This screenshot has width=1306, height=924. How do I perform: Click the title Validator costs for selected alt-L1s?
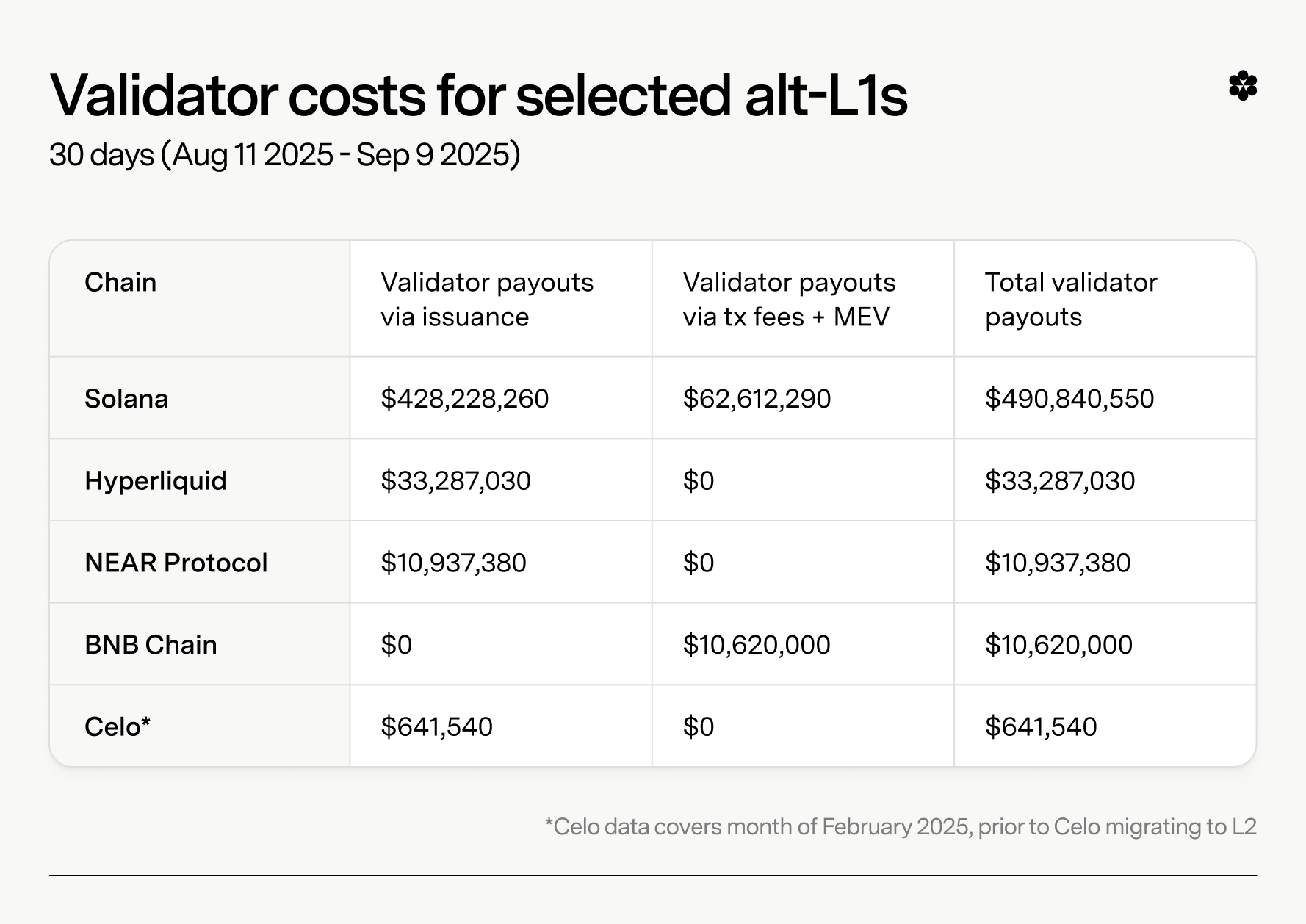[x=479, y=95]
